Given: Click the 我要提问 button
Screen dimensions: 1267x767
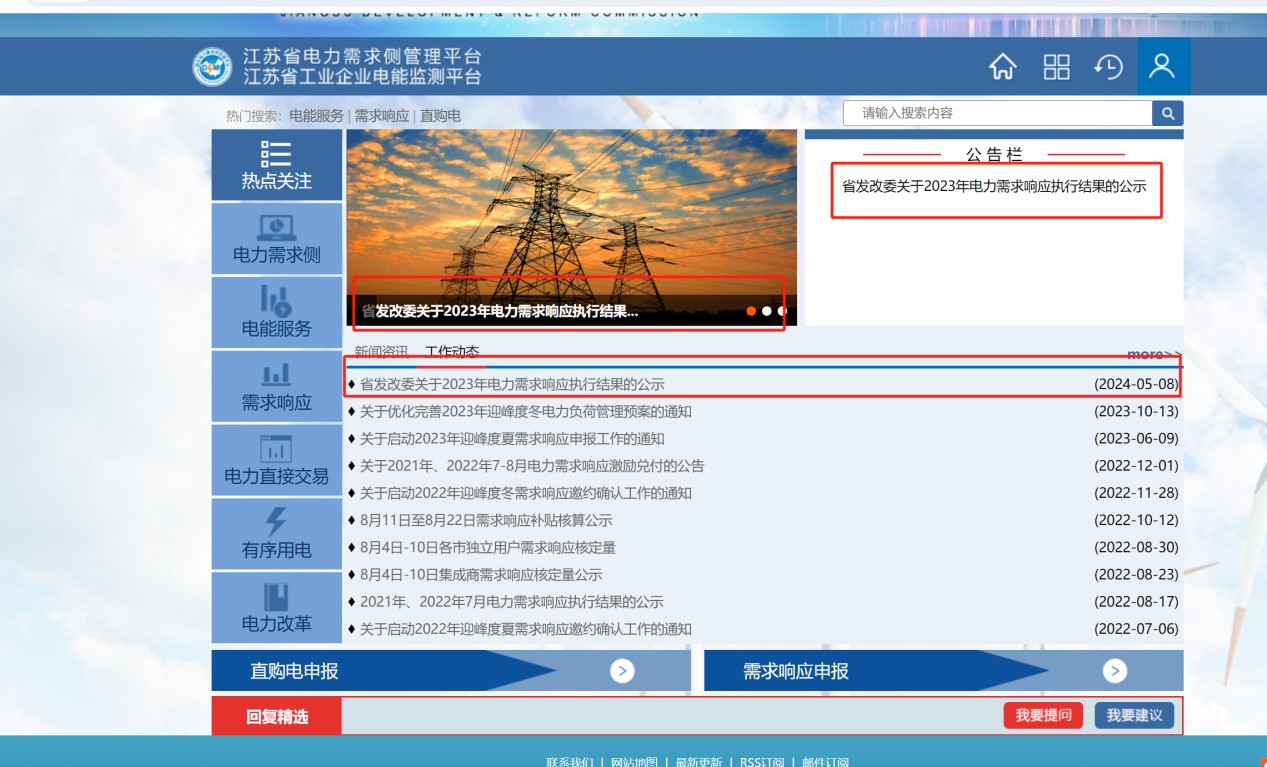Looking at the screenshot, I should point(1043,715).
